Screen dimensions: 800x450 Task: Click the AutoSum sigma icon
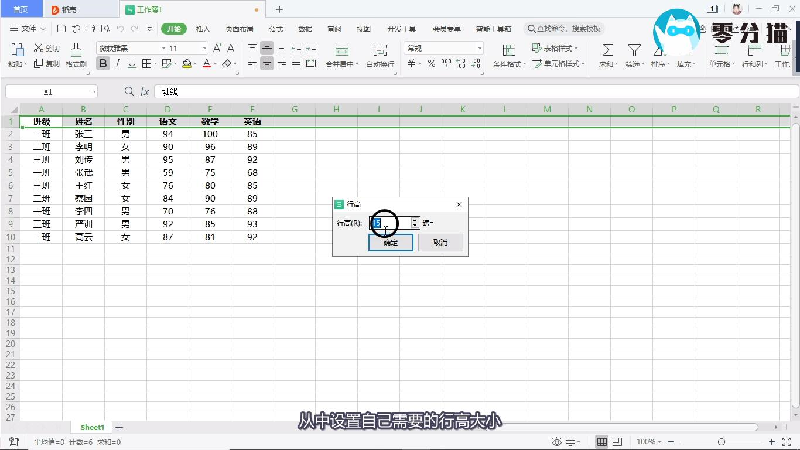tap(607, 49)
